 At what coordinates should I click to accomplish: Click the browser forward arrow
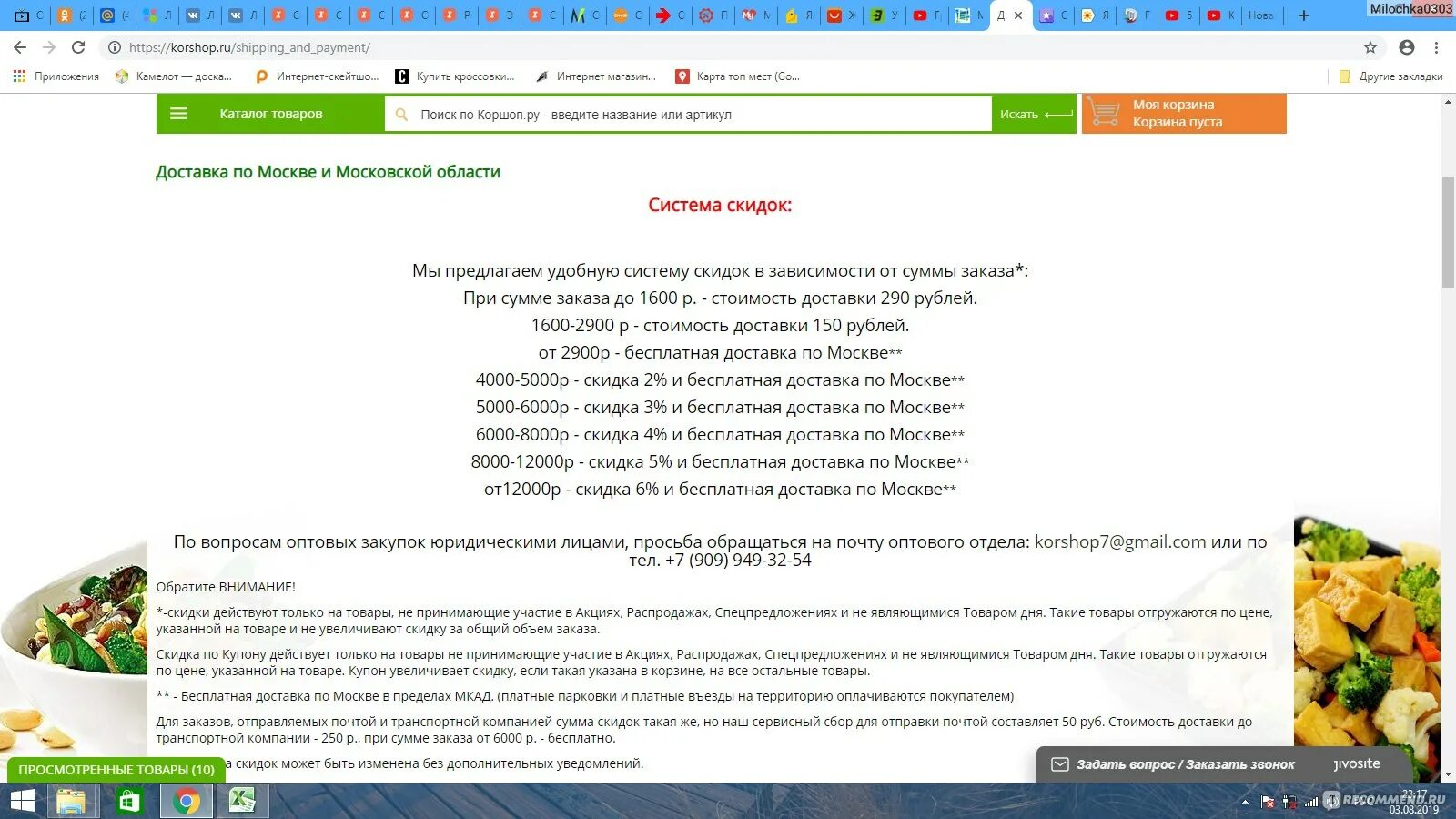point(49,47)
